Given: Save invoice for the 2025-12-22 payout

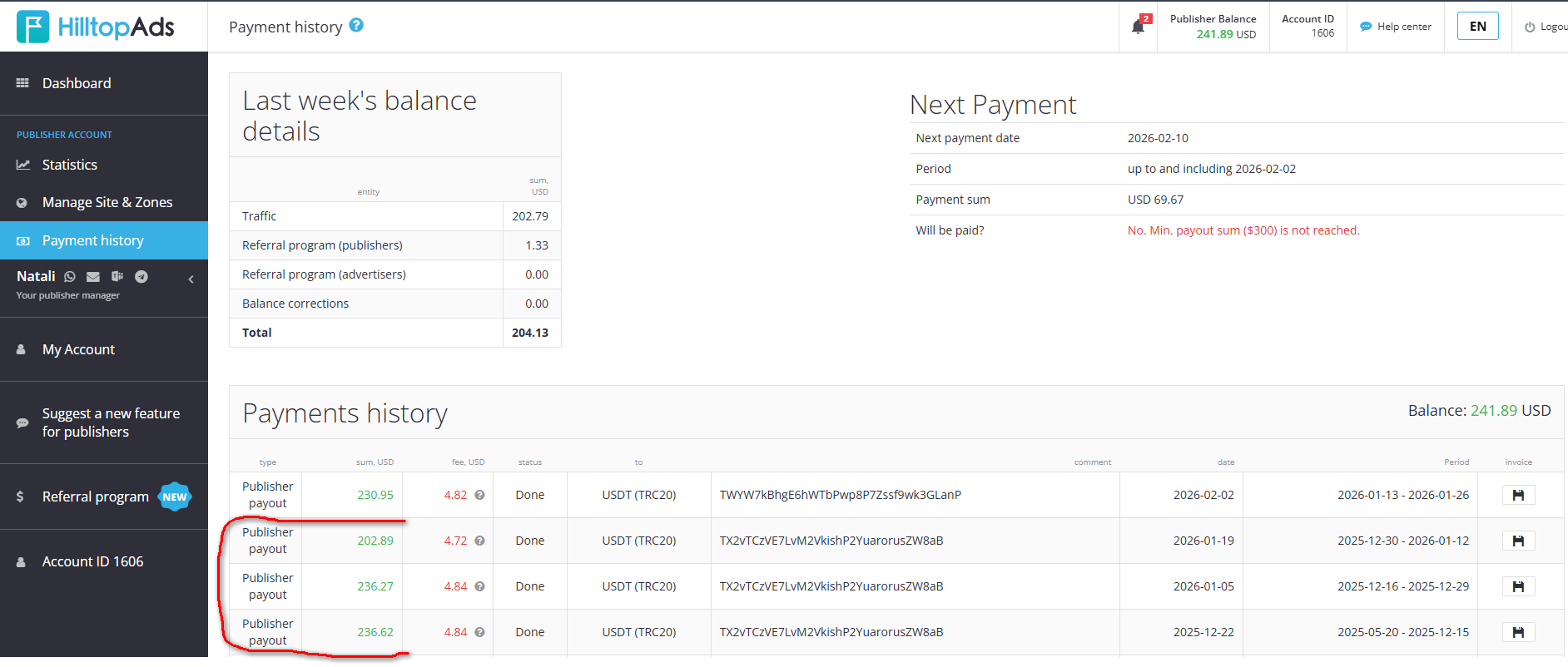Looking at the screenshot, I should [1518, 633].
